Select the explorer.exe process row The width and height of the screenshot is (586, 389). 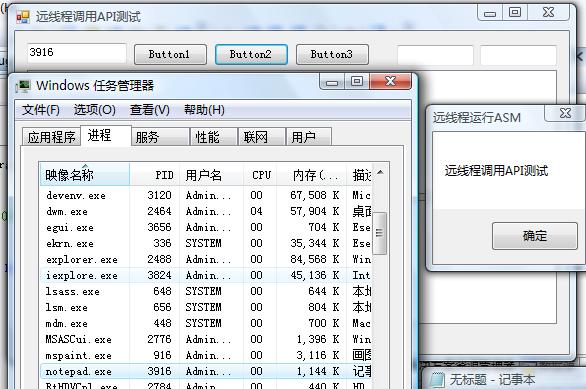[x=206, y=259]
